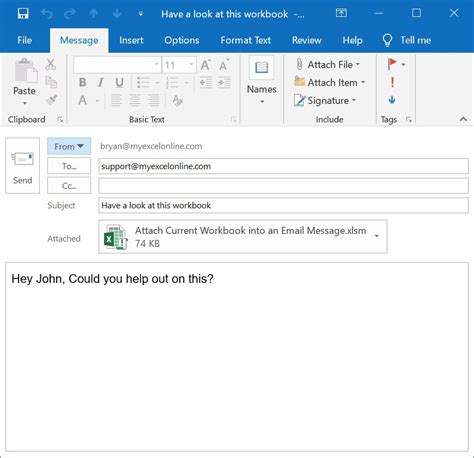Increase font size with Grow Font
The width and height of the screenshot is (474, 458).
click(205, 65)
